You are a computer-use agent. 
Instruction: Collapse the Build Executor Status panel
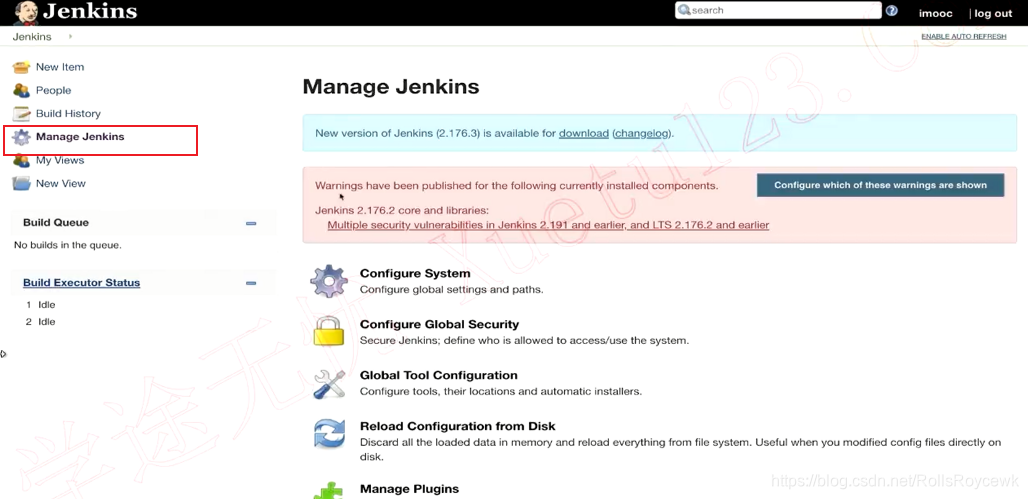point(250,283)
